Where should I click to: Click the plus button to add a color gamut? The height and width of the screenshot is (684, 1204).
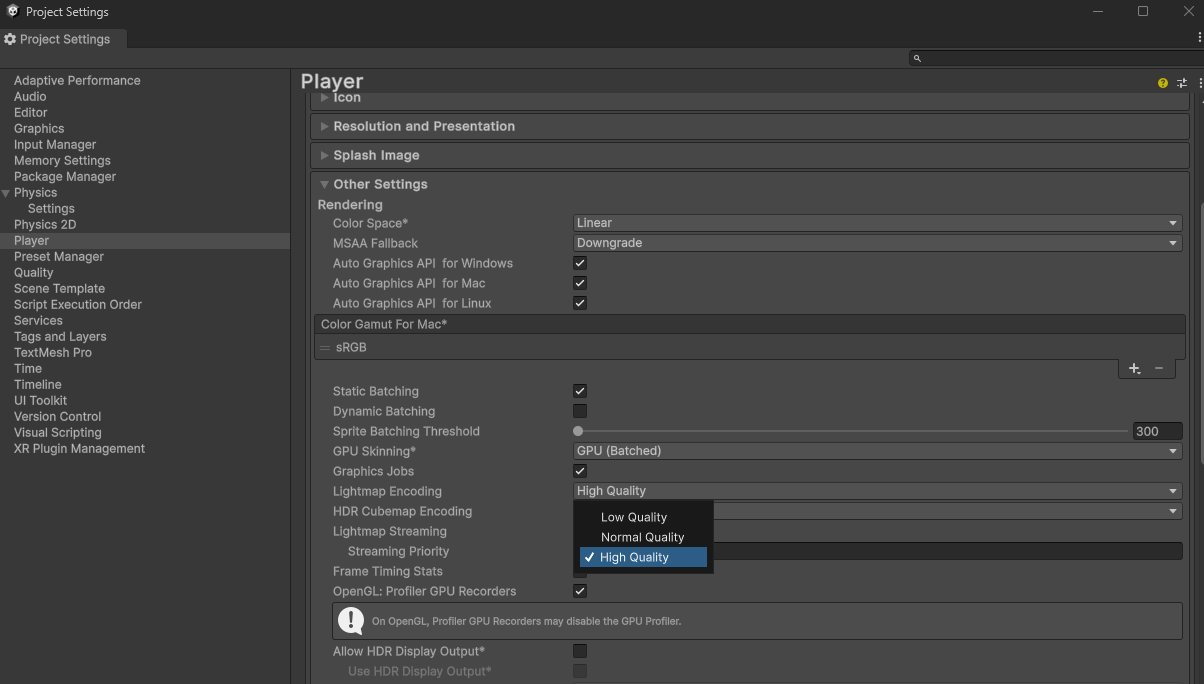[1133, 368]
